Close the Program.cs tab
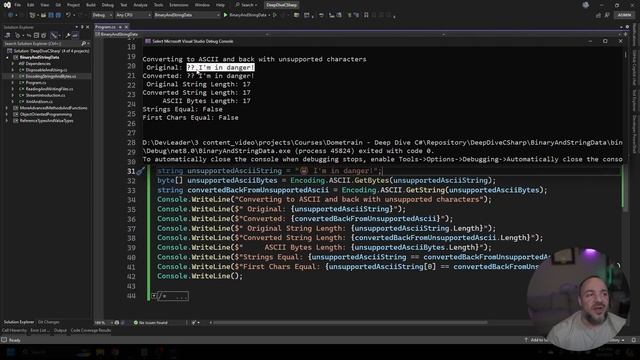 point(126,27)
